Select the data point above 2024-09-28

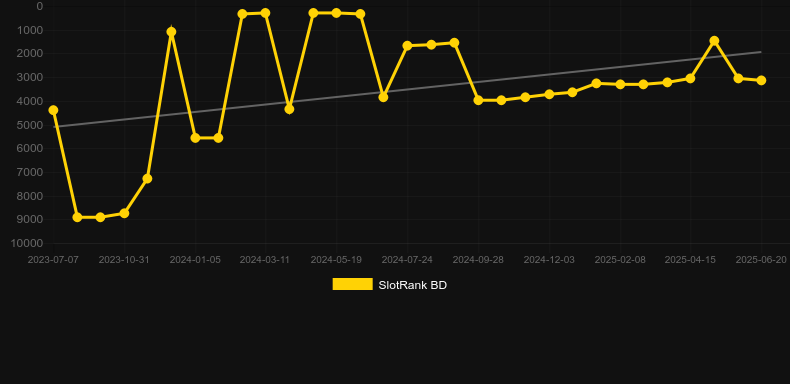point(478,100)
